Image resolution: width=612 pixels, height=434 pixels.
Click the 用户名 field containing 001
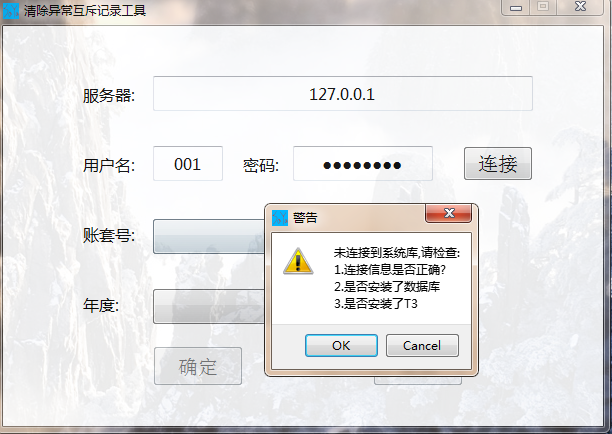pos(188,164)
